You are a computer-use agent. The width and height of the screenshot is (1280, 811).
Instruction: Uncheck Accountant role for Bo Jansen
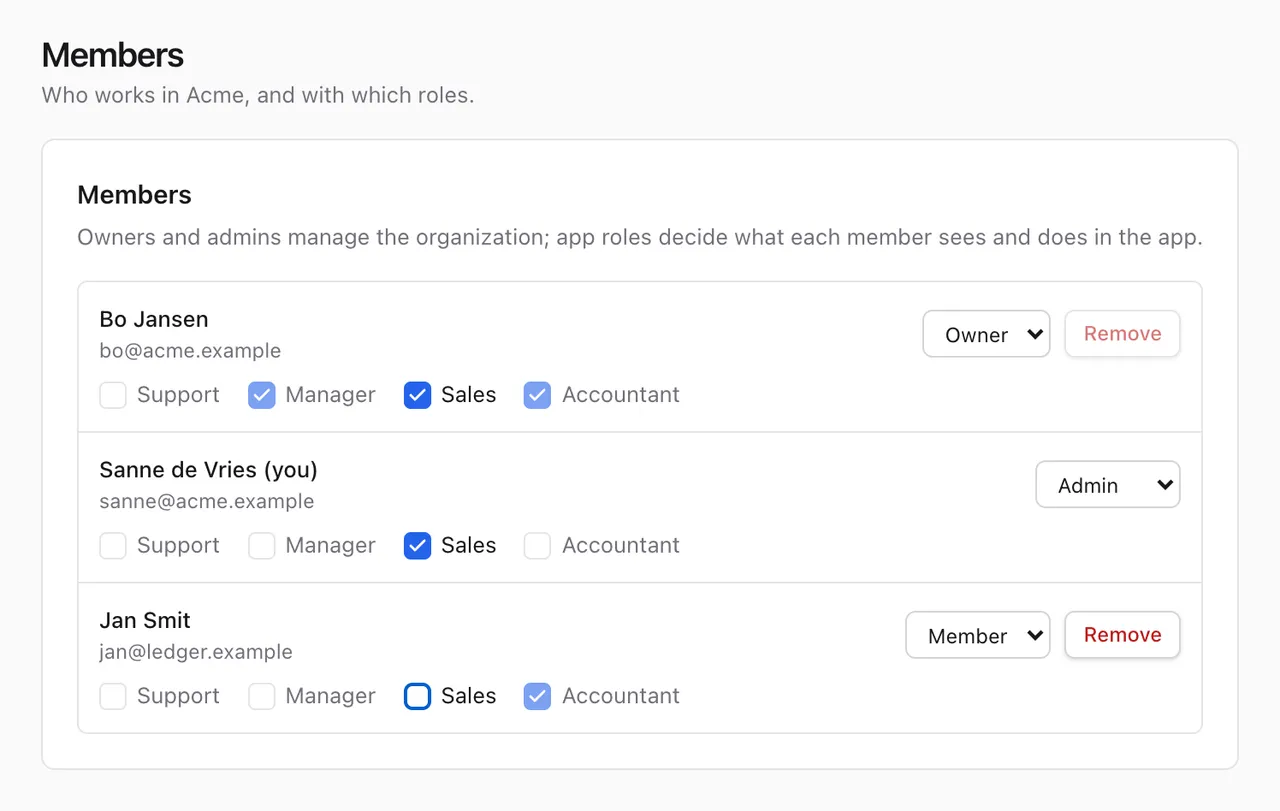(538, 395)
